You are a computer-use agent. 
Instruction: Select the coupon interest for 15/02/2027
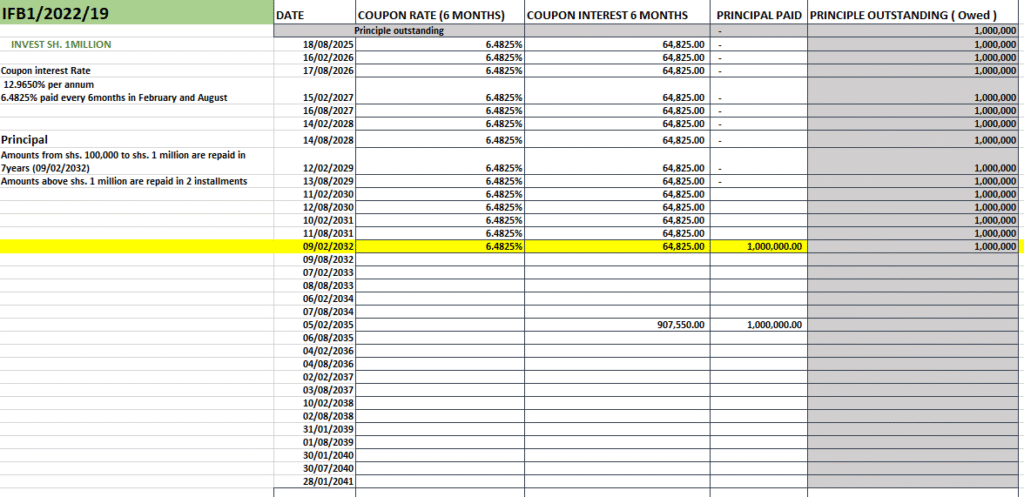coord(684,97)
